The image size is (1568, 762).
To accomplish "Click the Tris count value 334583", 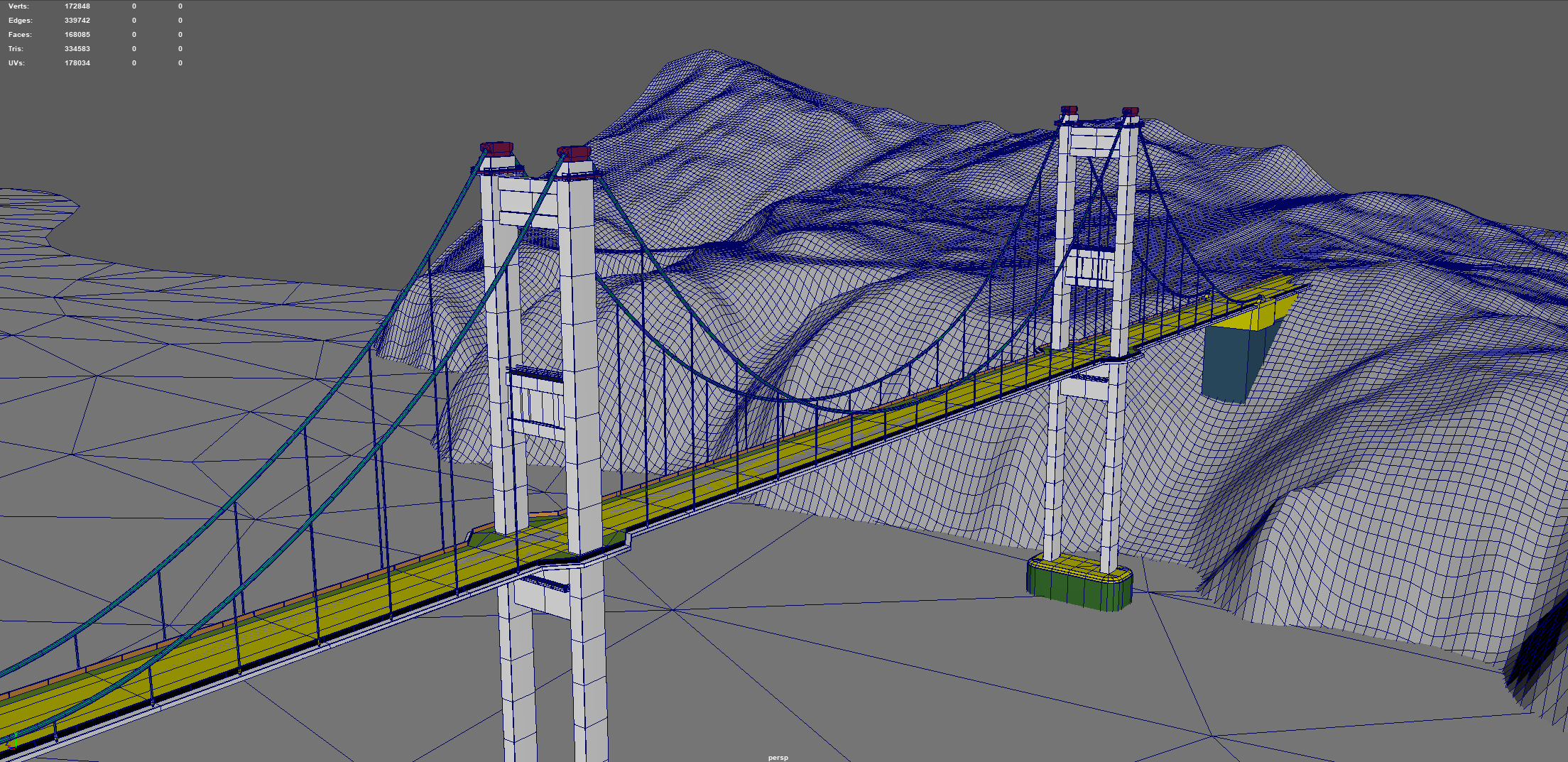I will coord(77,49).
